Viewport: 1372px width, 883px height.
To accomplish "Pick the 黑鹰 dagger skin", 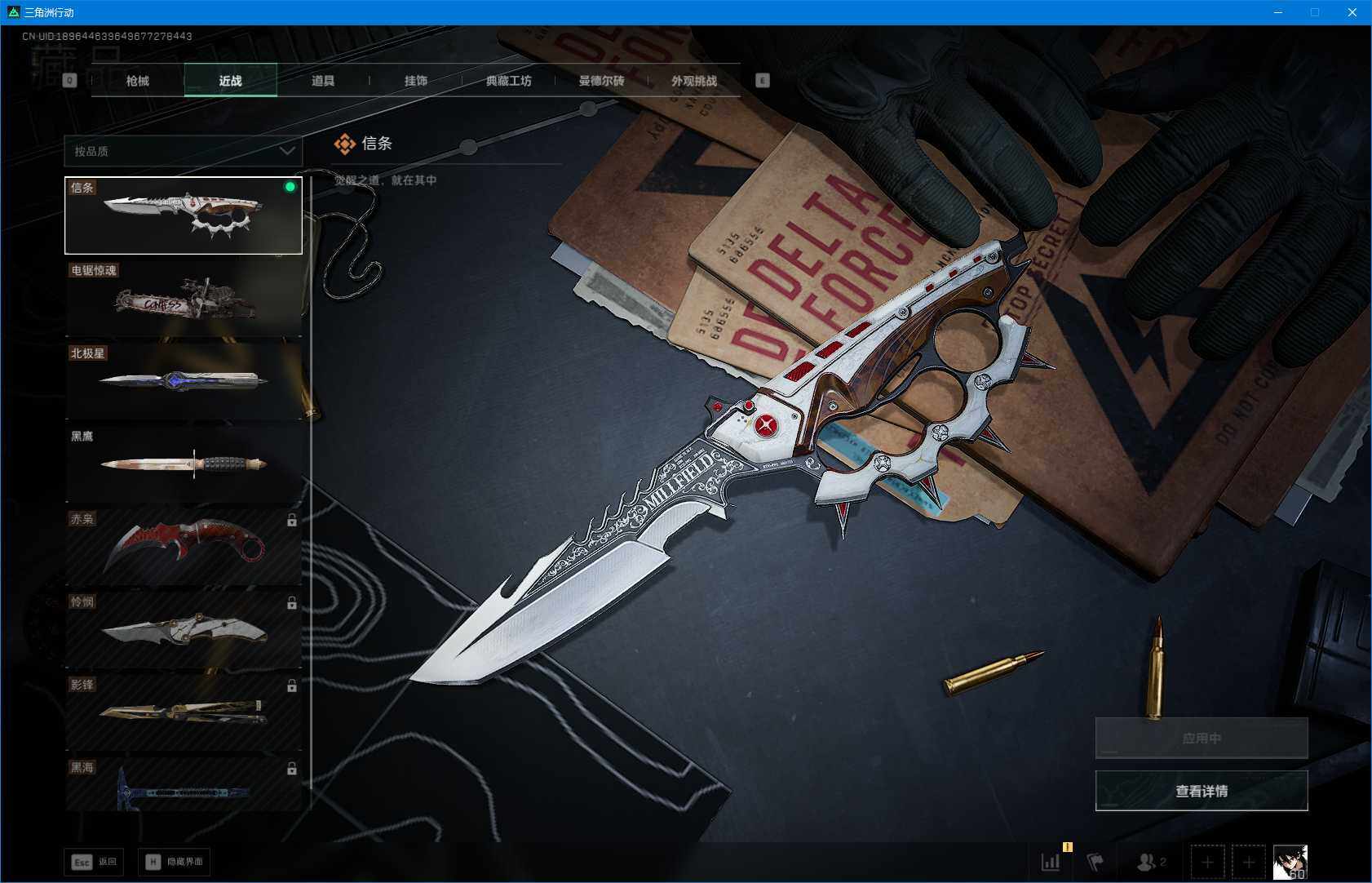I will (184, 464).
